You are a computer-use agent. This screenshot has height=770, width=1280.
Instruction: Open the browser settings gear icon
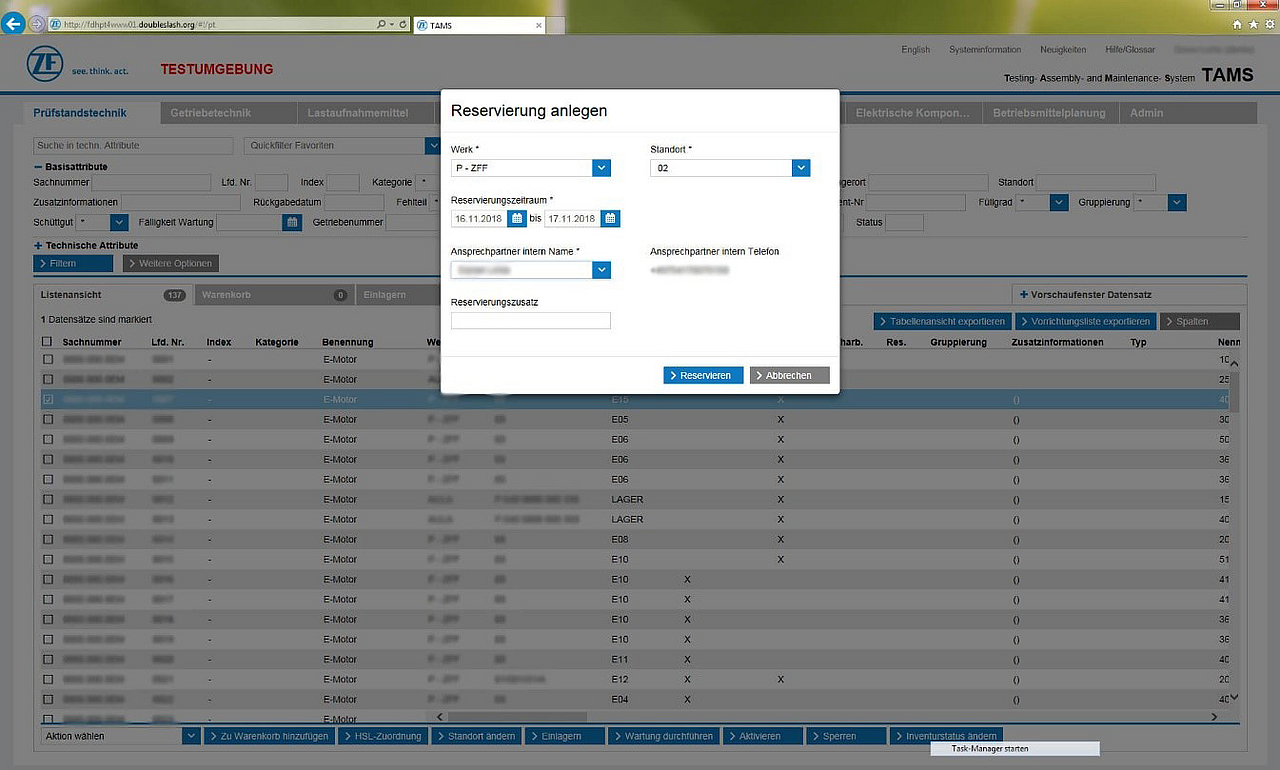pyautogui.click(x=1269, y=24)
